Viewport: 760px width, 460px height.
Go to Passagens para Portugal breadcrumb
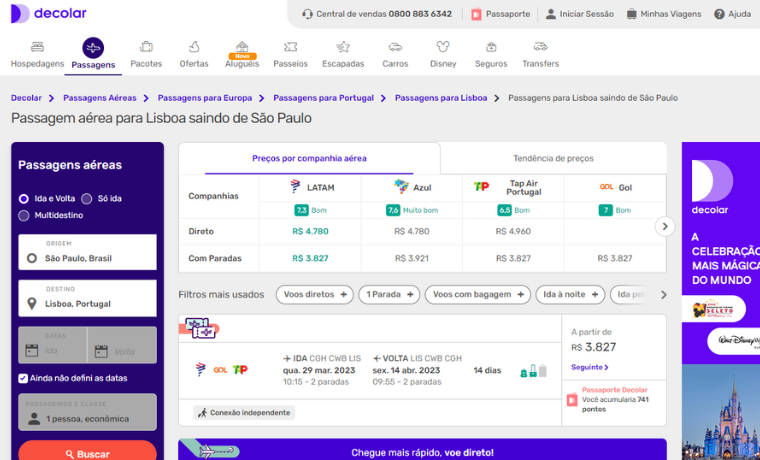(323, 98)
